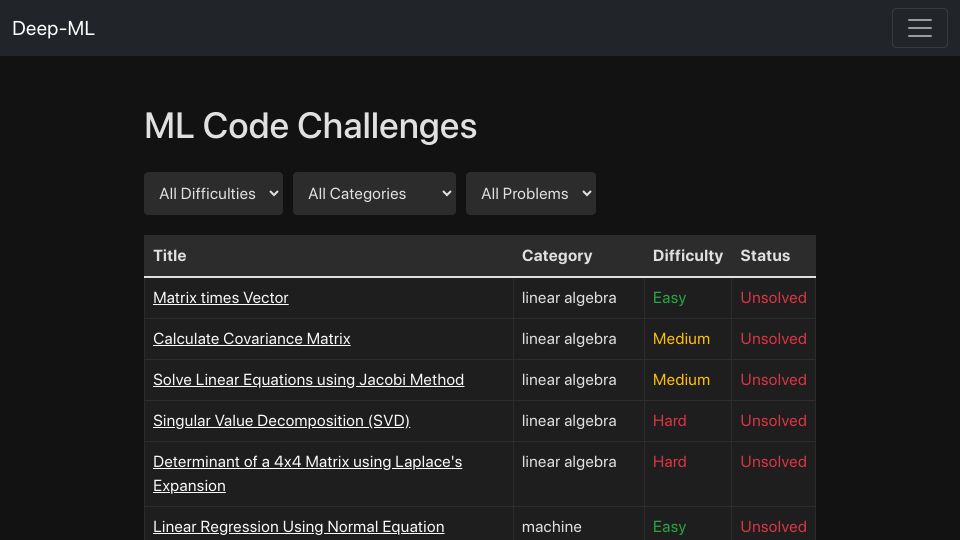This screenshot has width=960, height=540.
Task: Click linear algebra category in SVD row
Action: 569,421
